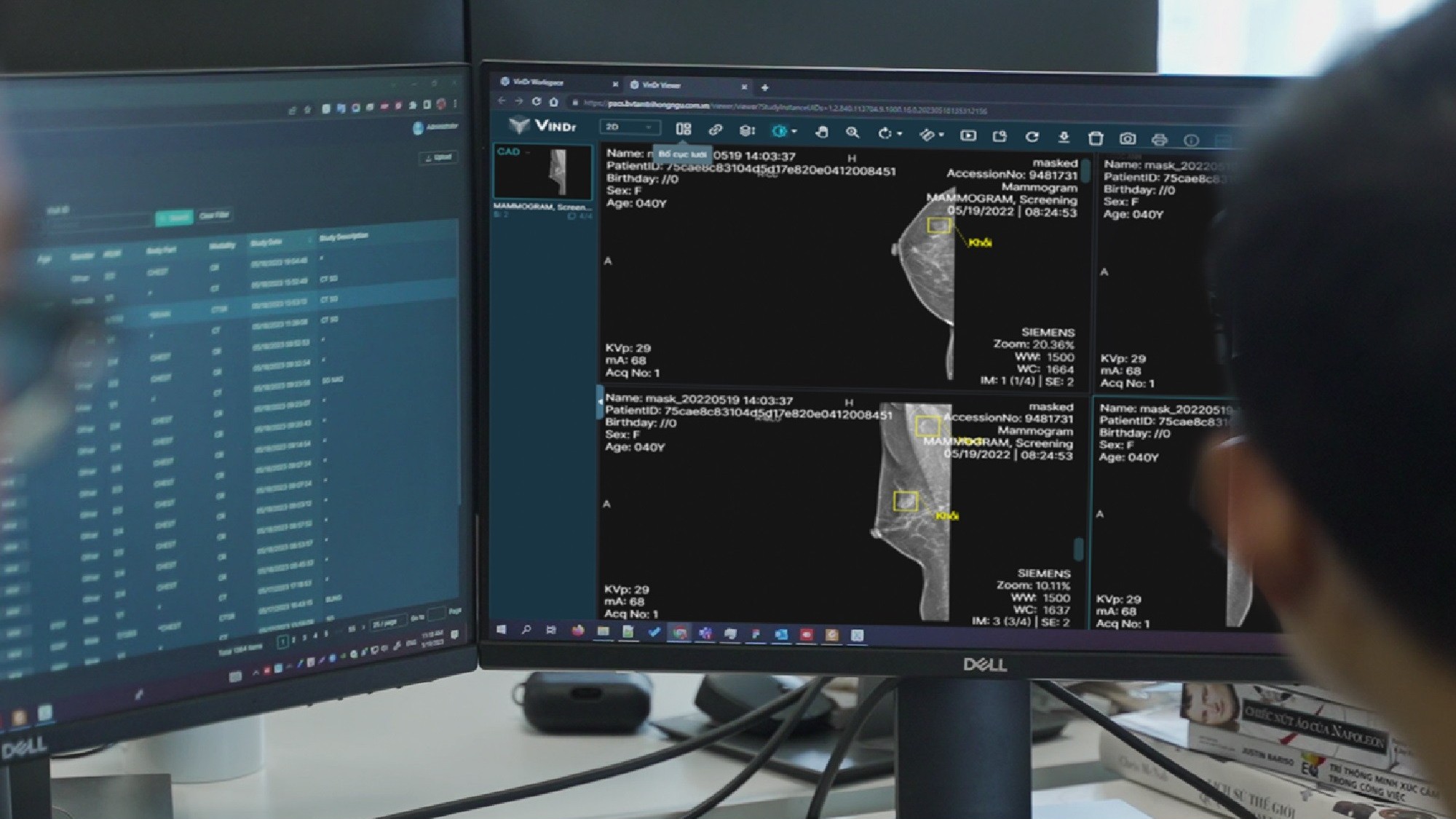Select the CAD mammogram series thumbnail
Image resolution: width=1456 pixels, height=819 pixels.
tap(542, 172)
